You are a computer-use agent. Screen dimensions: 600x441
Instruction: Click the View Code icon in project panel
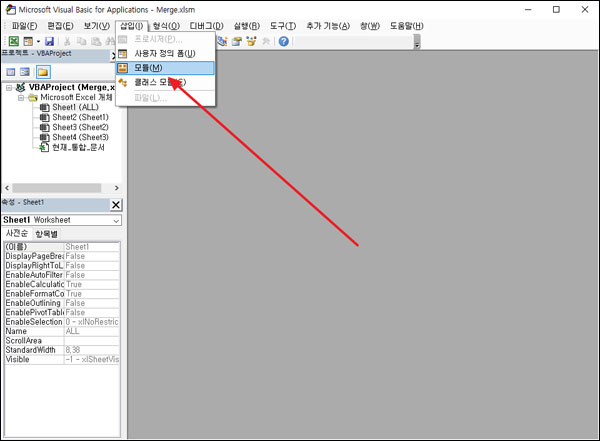tap(11, 72)
